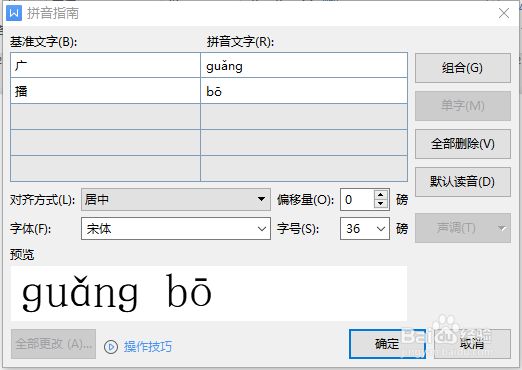Open the 字体 combo box showing 宋体

click(x=176, y=229)
